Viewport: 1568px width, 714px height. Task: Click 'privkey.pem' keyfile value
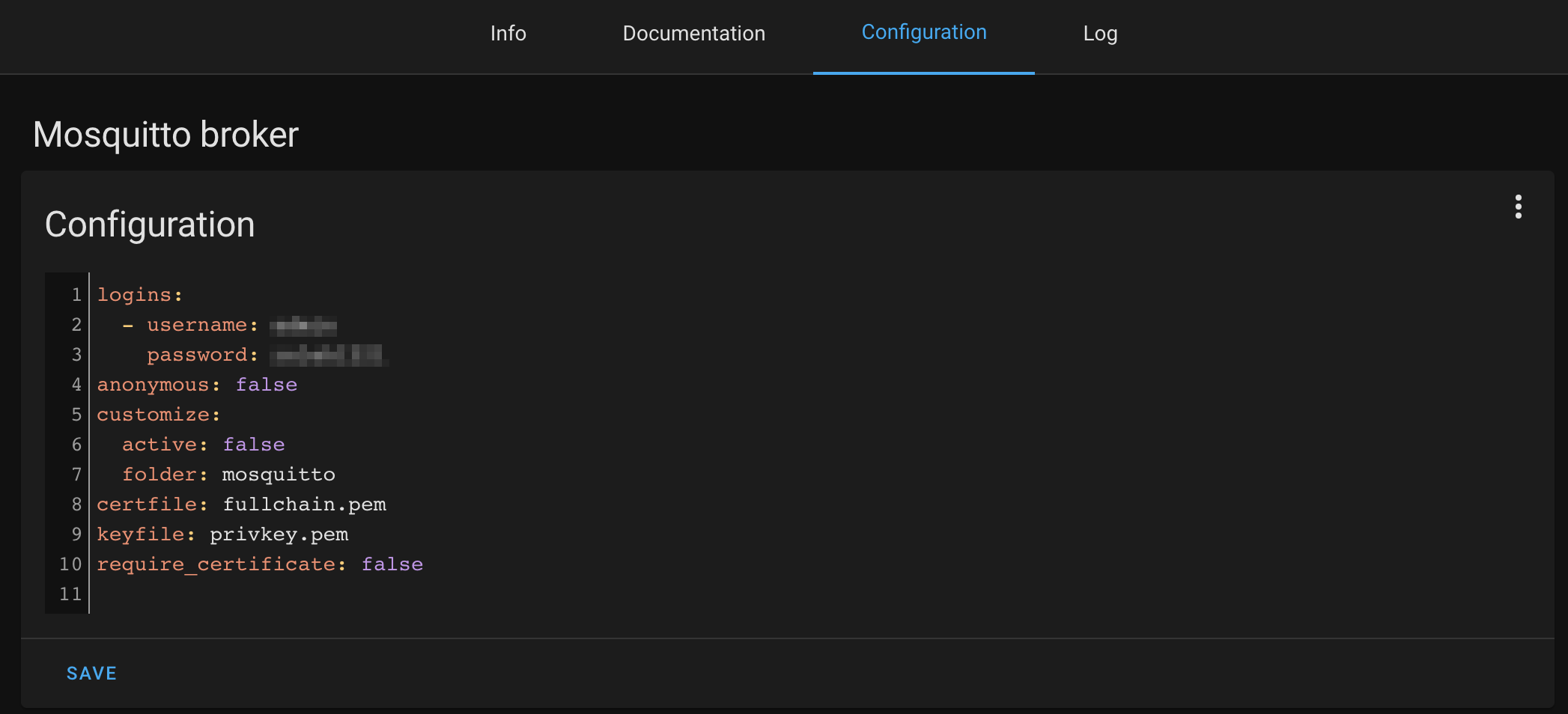point(279,534)
